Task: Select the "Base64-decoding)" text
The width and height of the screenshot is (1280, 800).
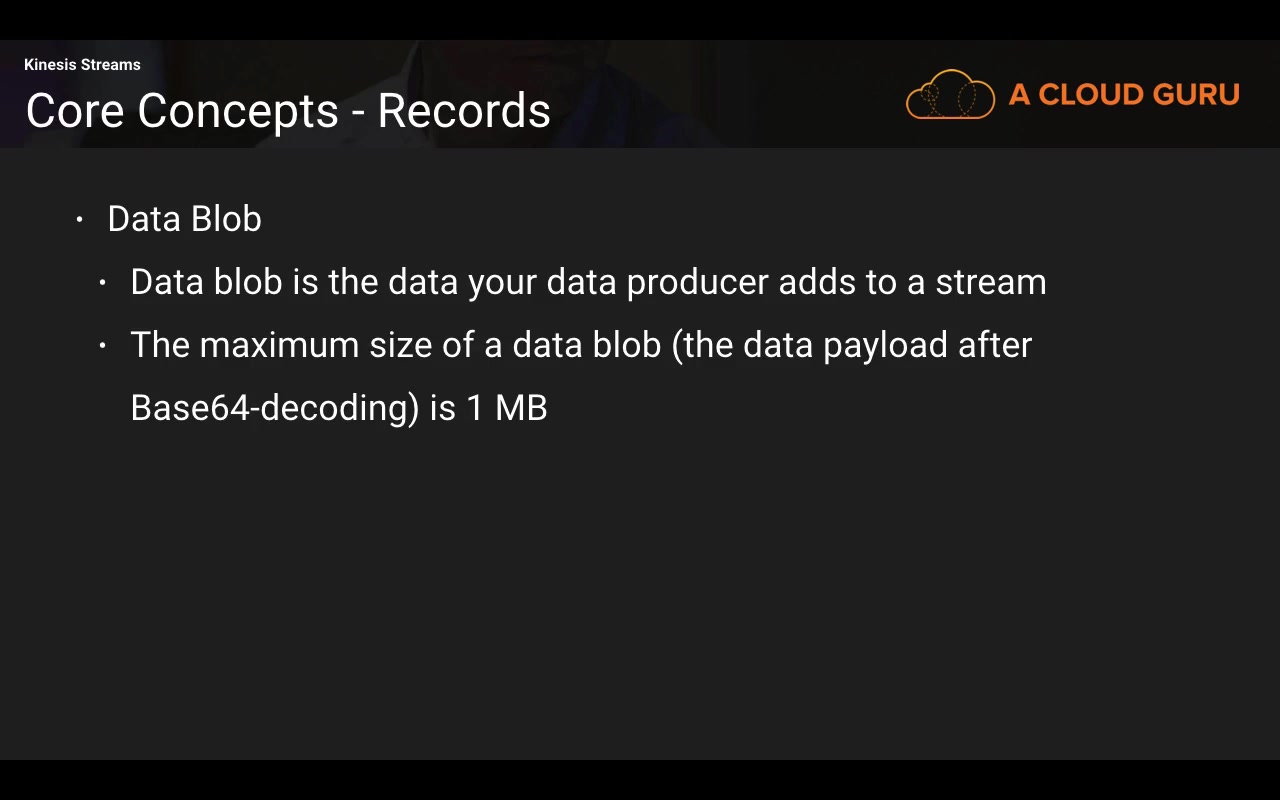Action: (x=275, y=408)
